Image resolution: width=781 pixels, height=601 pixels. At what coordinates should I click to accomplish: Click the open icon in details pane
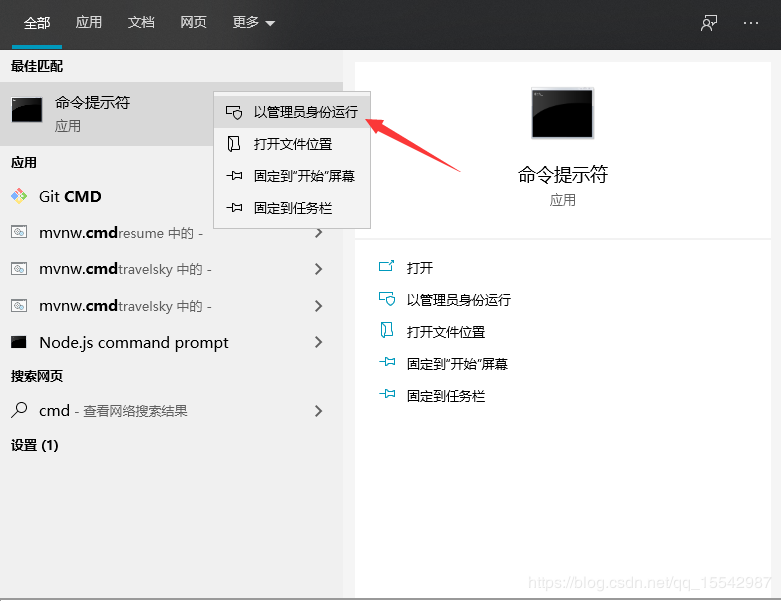(387, 266)
